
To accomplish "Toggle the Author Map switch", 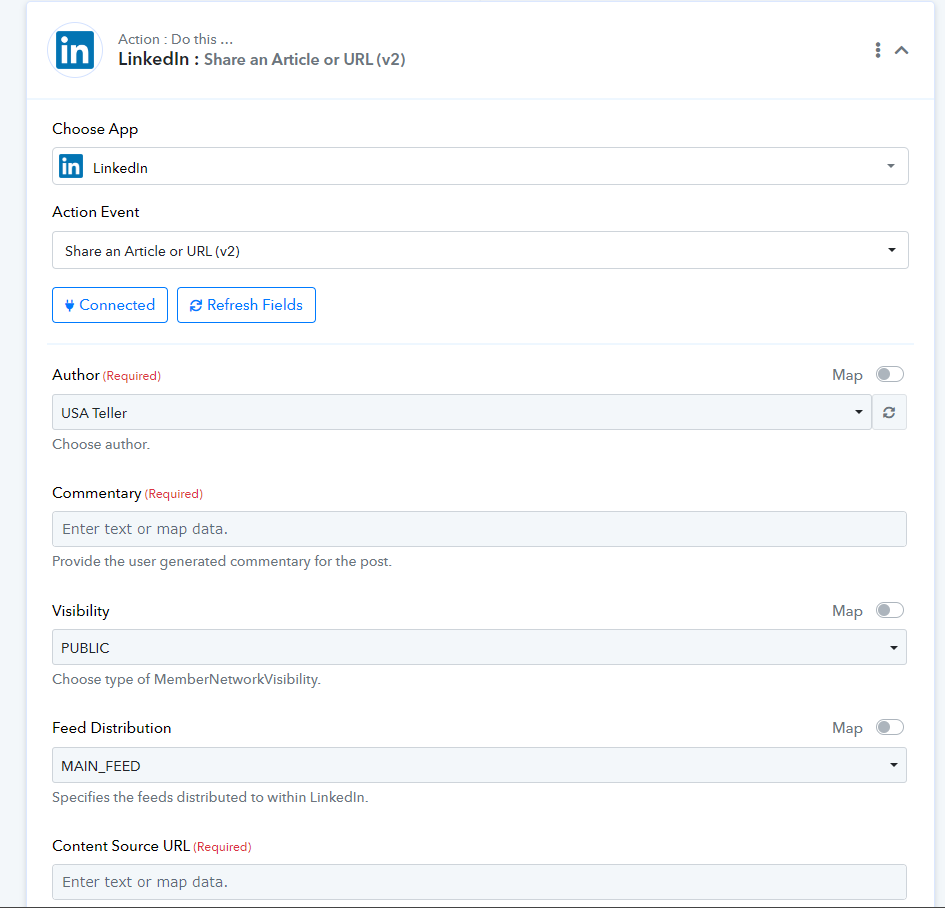I will [x=890, y=374].
